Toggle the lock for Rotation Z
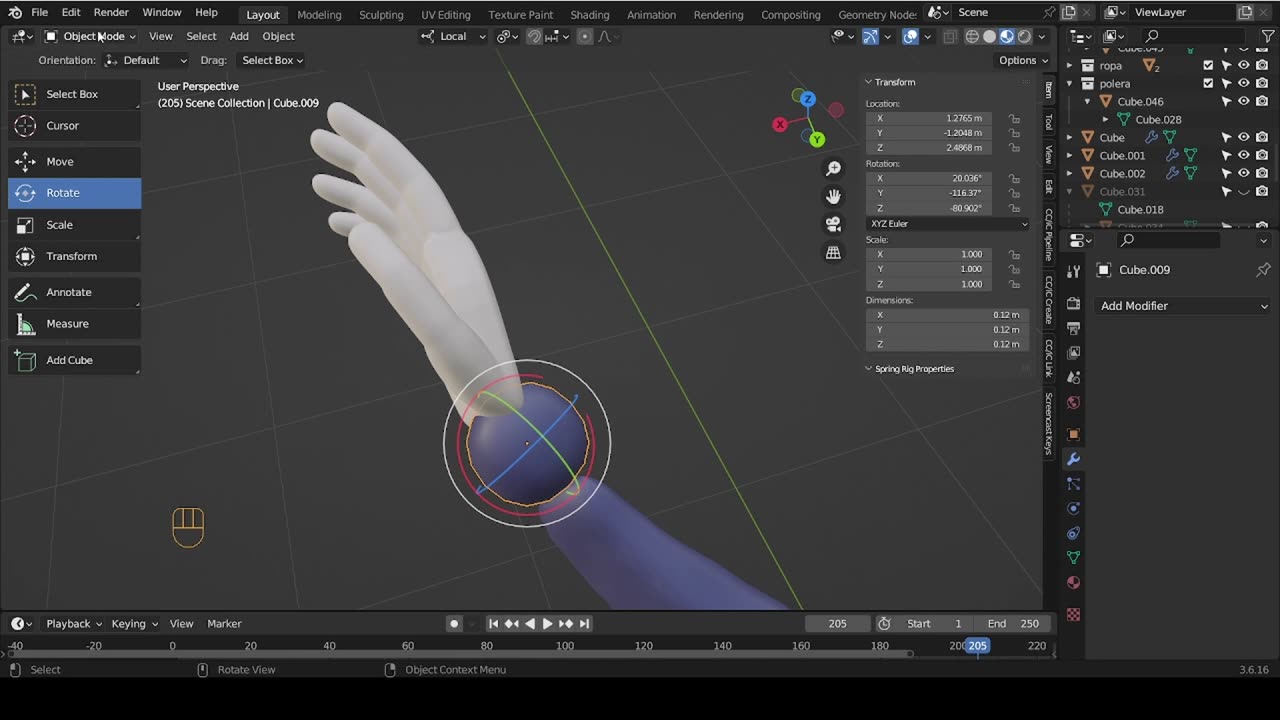Screen dimensions: 1280x720 pos(1014,208)
